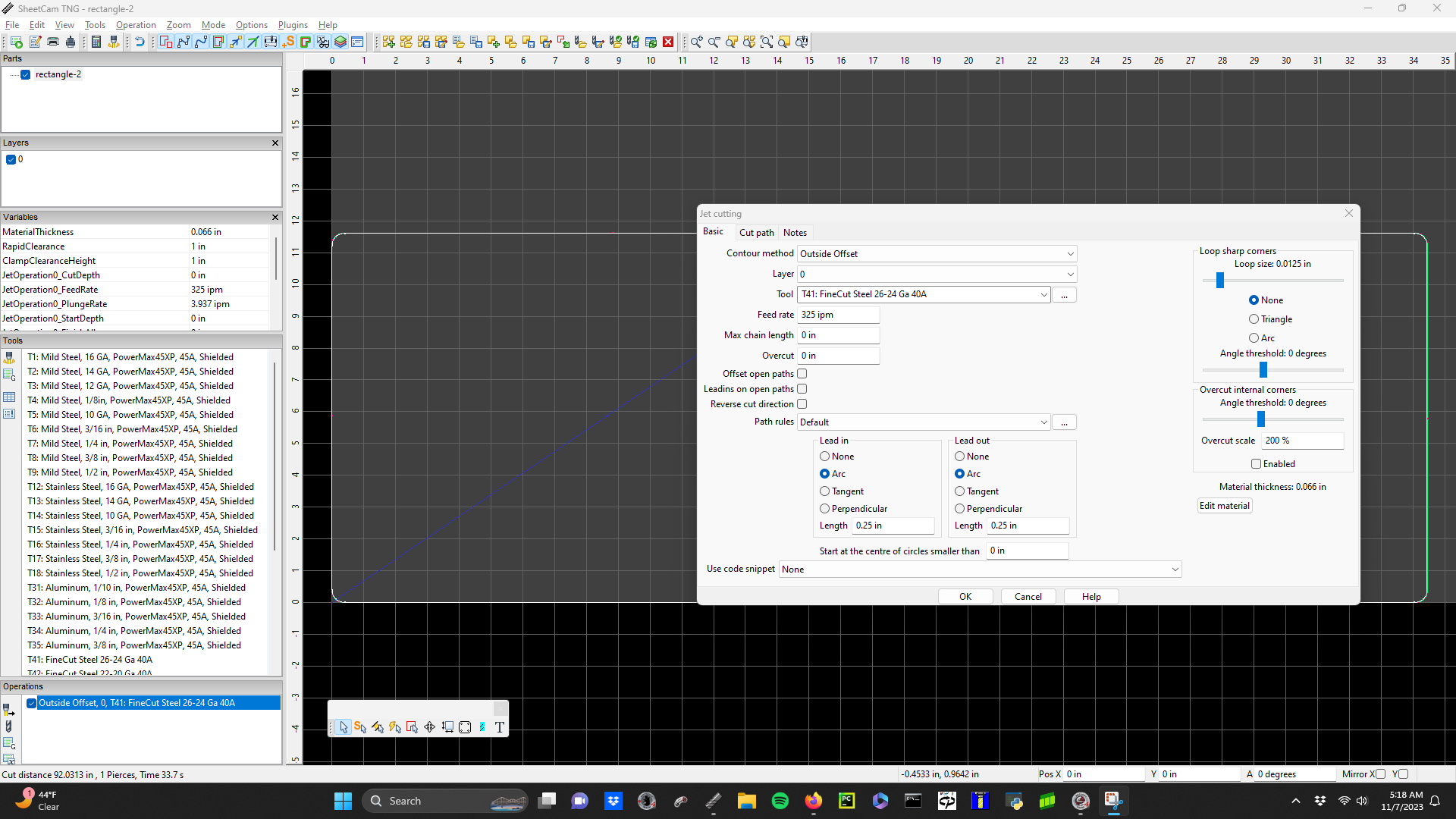Viewport: 1456px width, 819px height.
Task: Click the Undo arrow in the toolbar
Action: pos(140,42)
